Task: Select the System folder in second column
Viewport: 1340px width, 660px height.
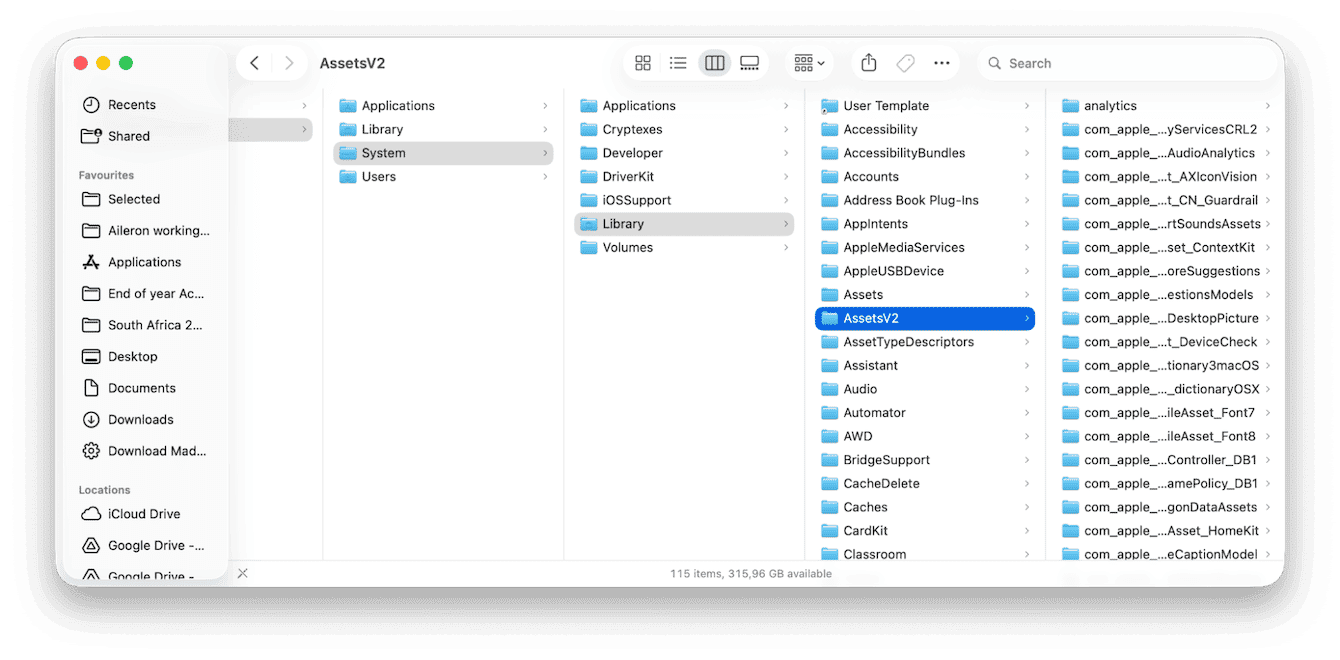Action: (443, 153)
